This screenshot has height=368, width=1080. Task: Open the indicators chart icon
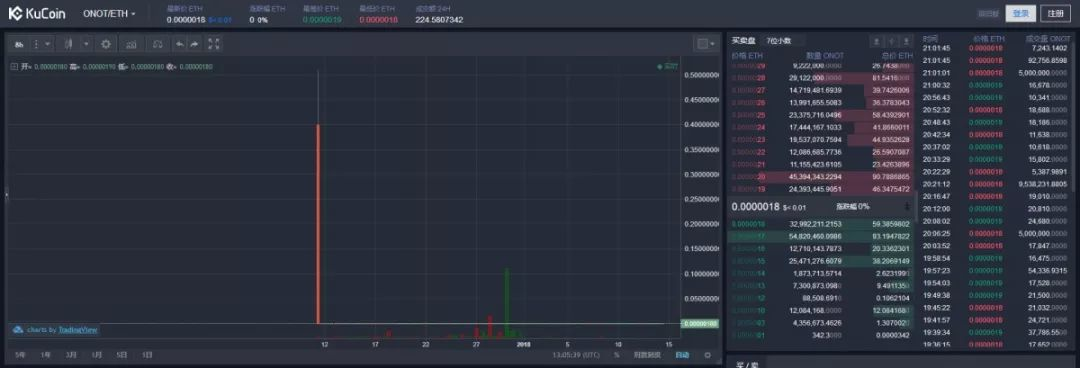pos(131,44)
